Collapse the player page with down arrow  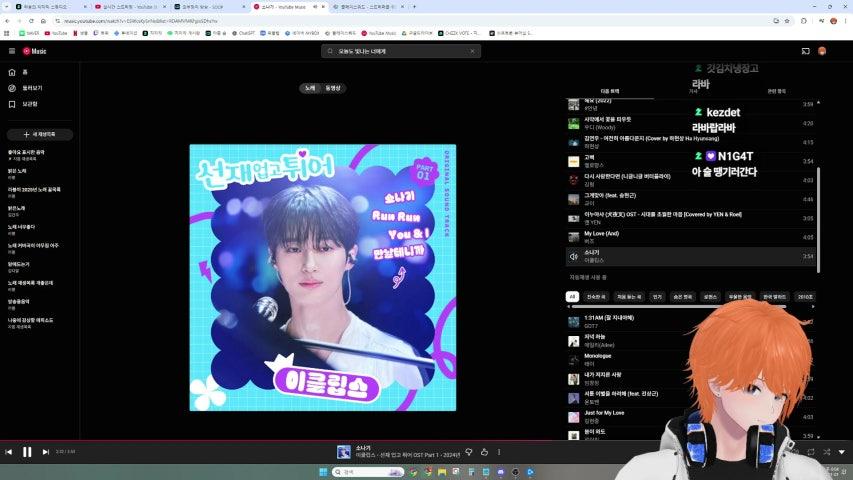coord(842,452)
